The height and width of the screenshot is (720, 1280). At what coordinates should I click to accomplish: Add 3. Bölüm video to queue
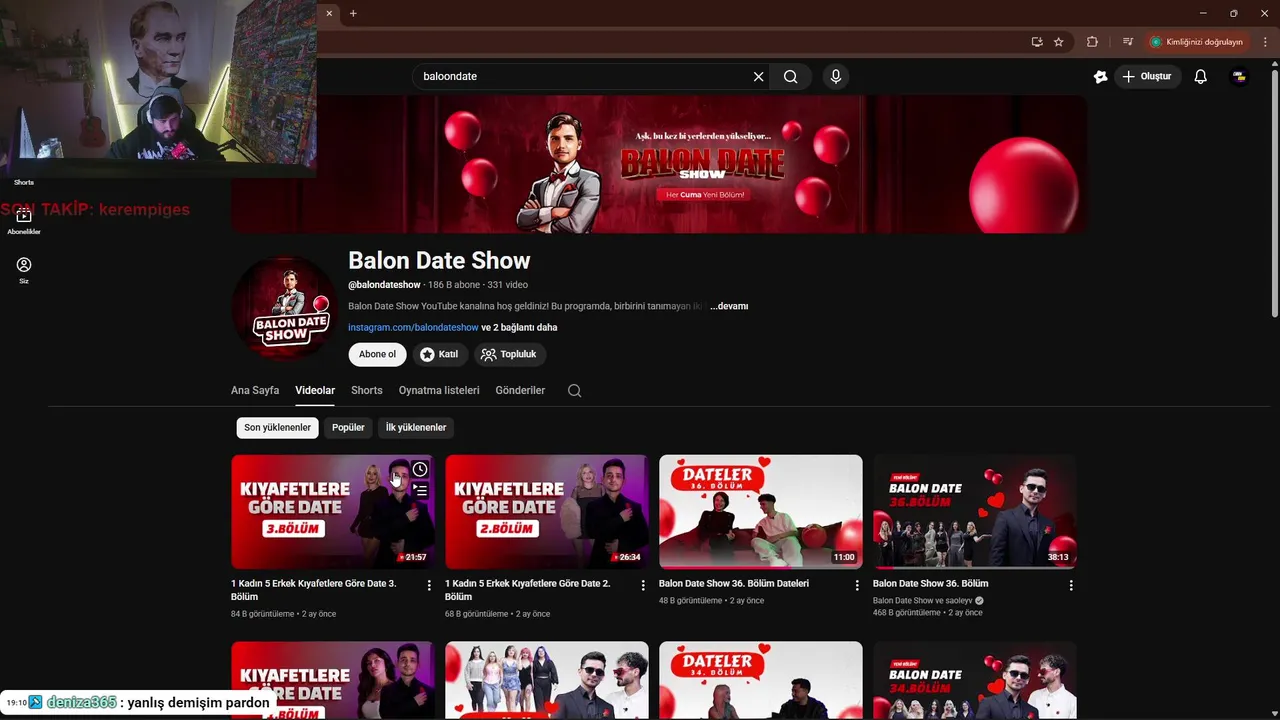pos(420,490)
